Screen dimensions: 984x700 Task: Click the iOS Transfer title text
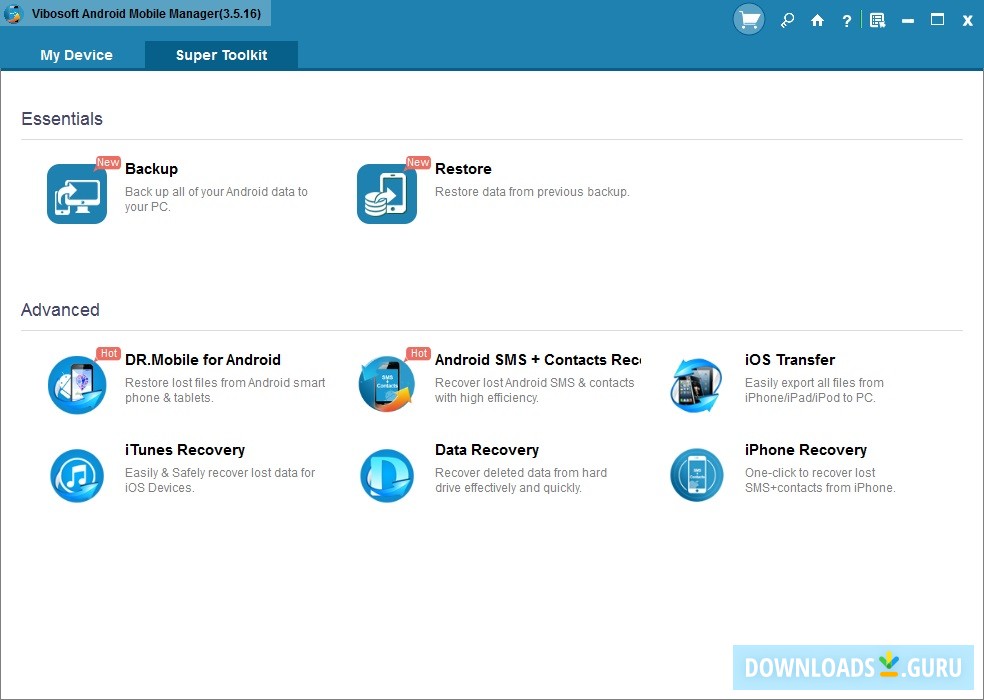point(789,360)
